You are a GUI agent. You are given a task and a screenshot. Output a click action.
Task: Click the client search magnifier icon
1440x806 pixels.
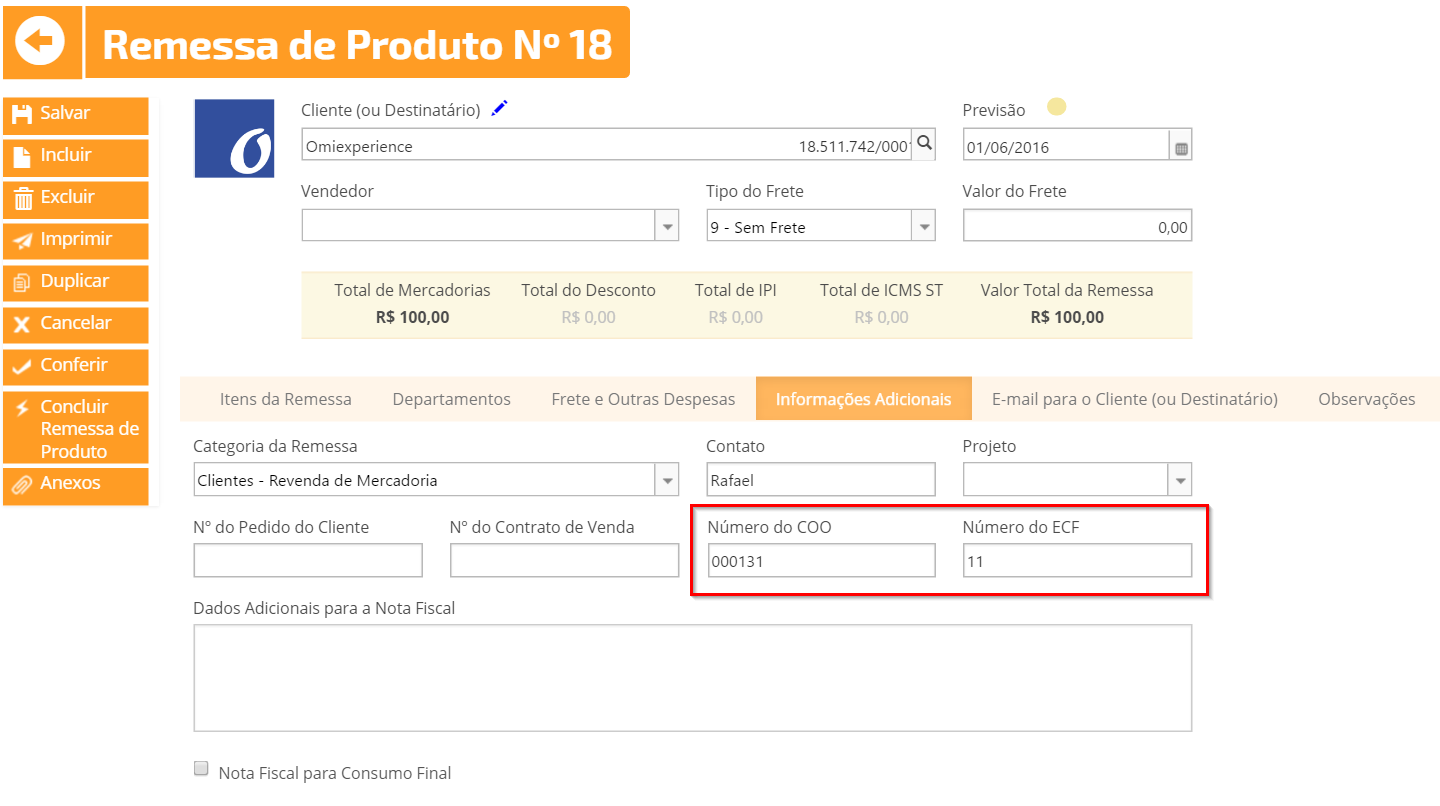click(x=925, y=144)
